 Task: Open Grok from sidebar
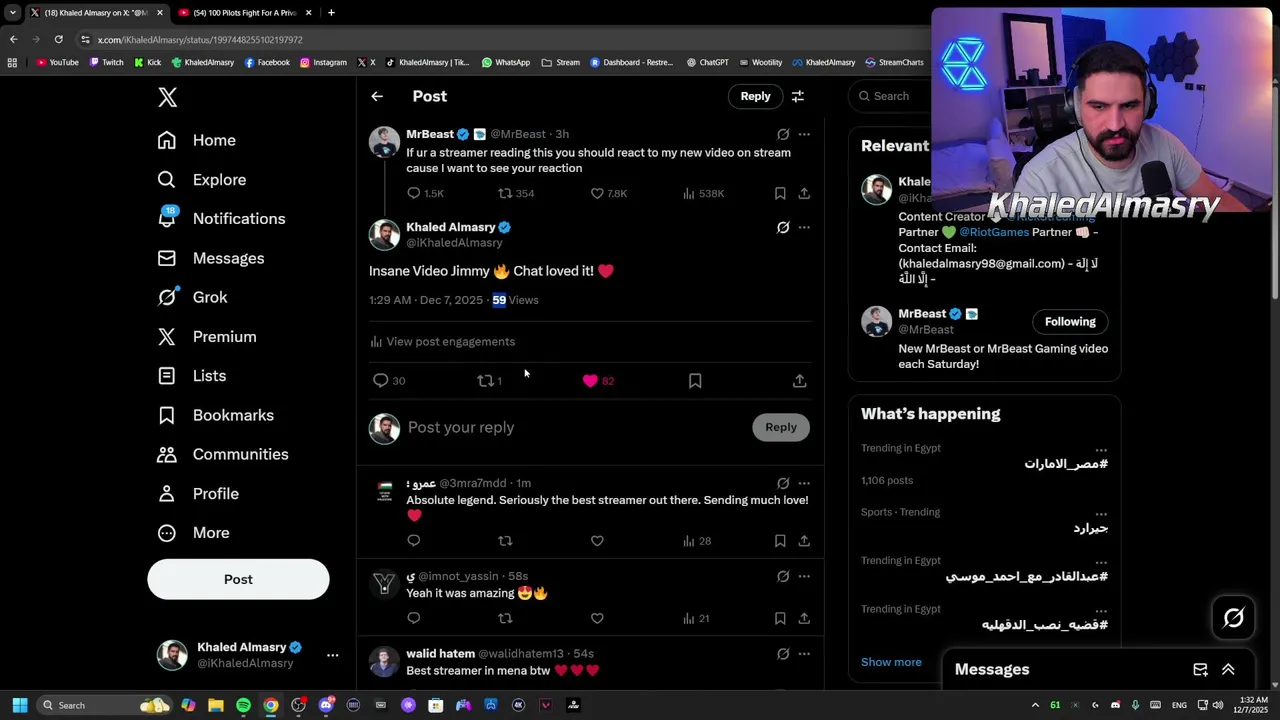[192, 297]
